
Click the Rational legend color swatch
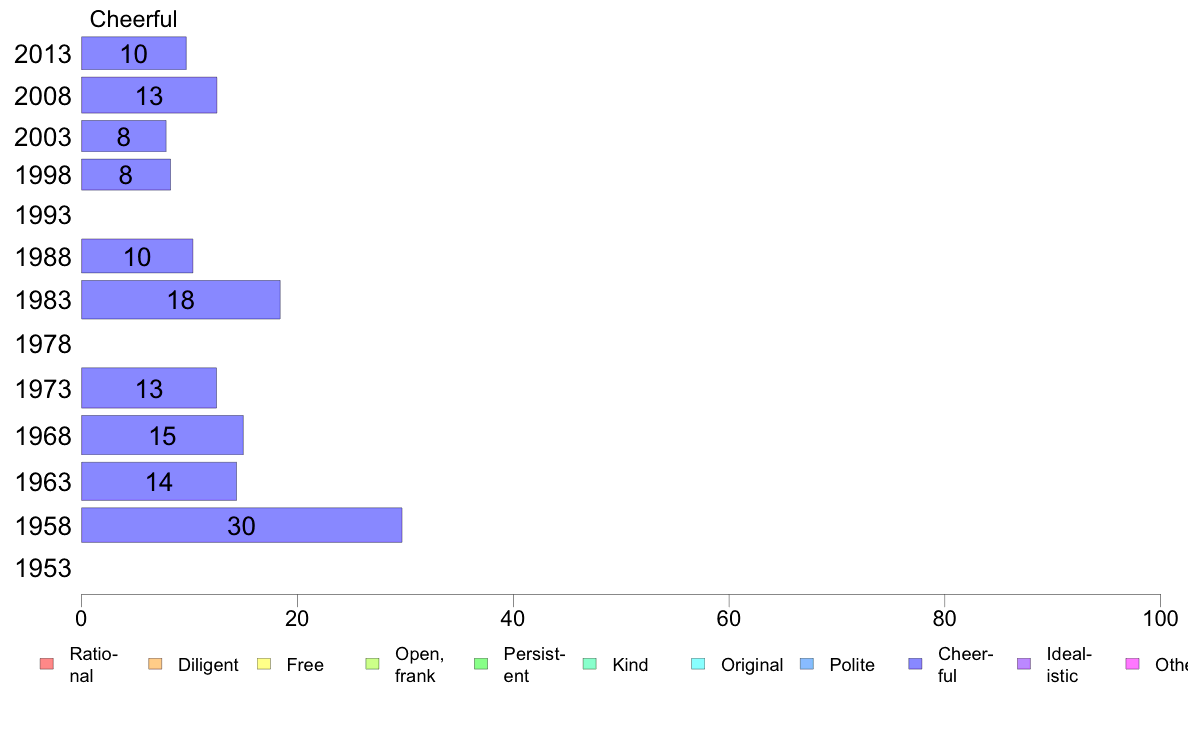point(47,664)
